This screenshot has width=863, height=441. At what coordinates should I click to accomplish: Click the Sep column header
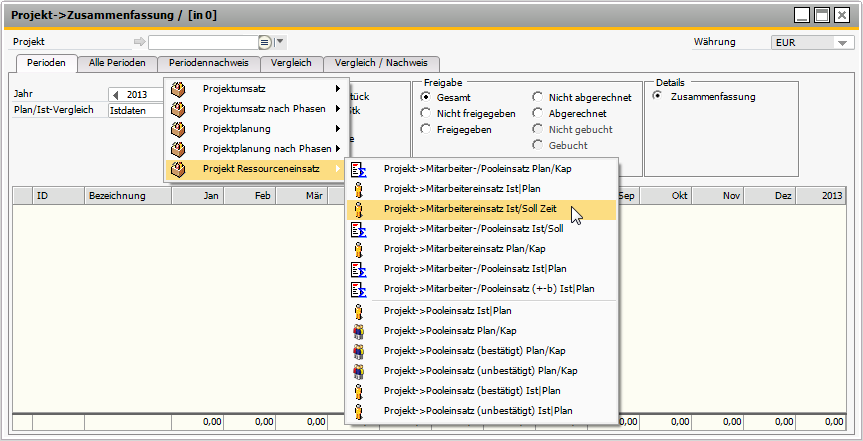[x=628, y=196]
